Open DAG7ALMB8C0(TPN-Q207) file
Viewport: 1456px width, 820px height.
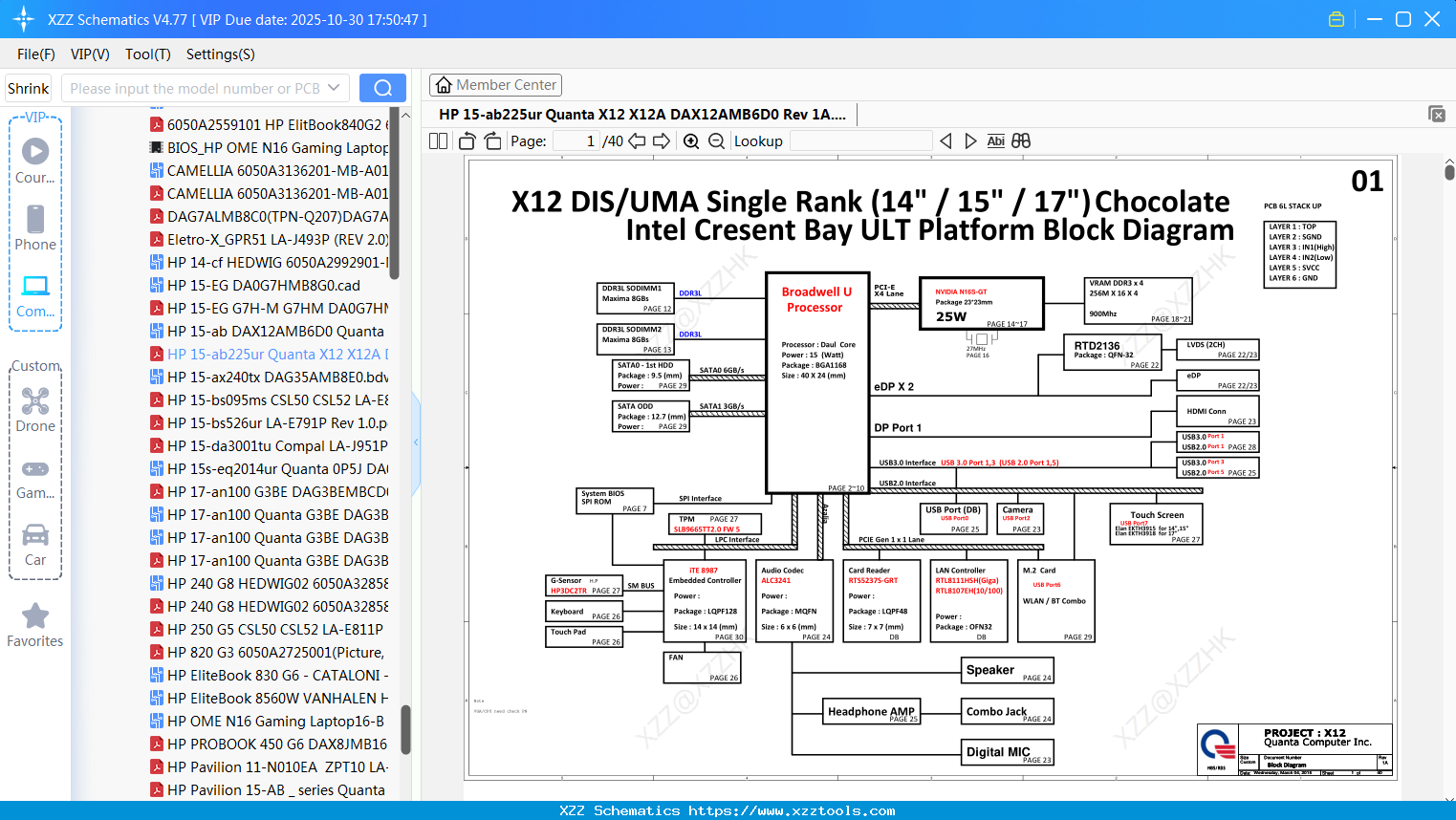click(x=270, y=217)
